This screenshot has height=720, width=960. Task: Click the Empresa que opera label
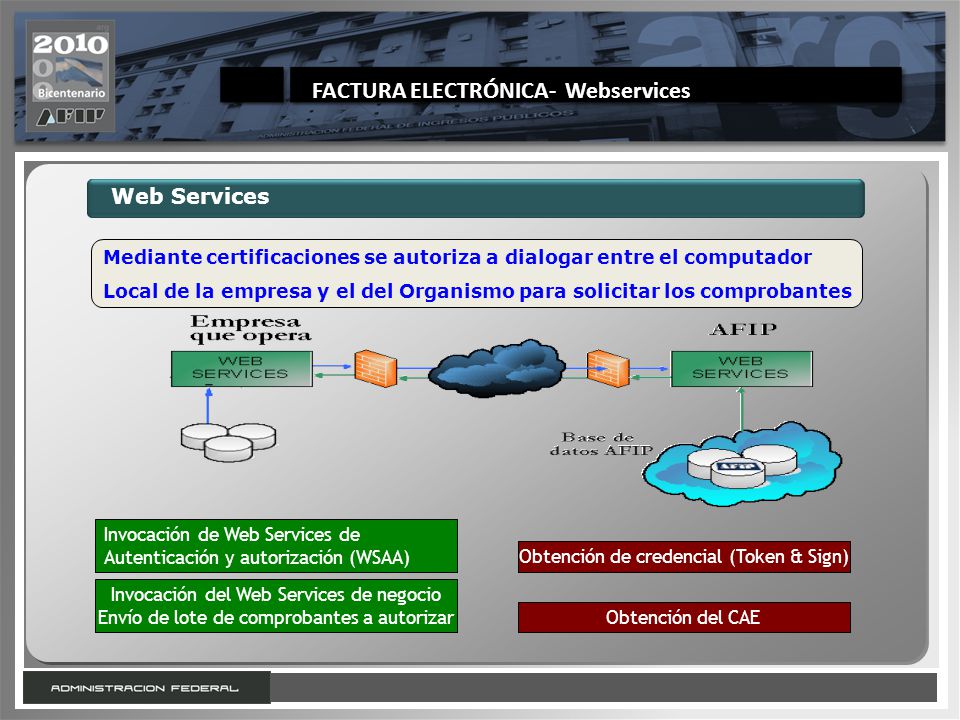[x=250, y=329]
